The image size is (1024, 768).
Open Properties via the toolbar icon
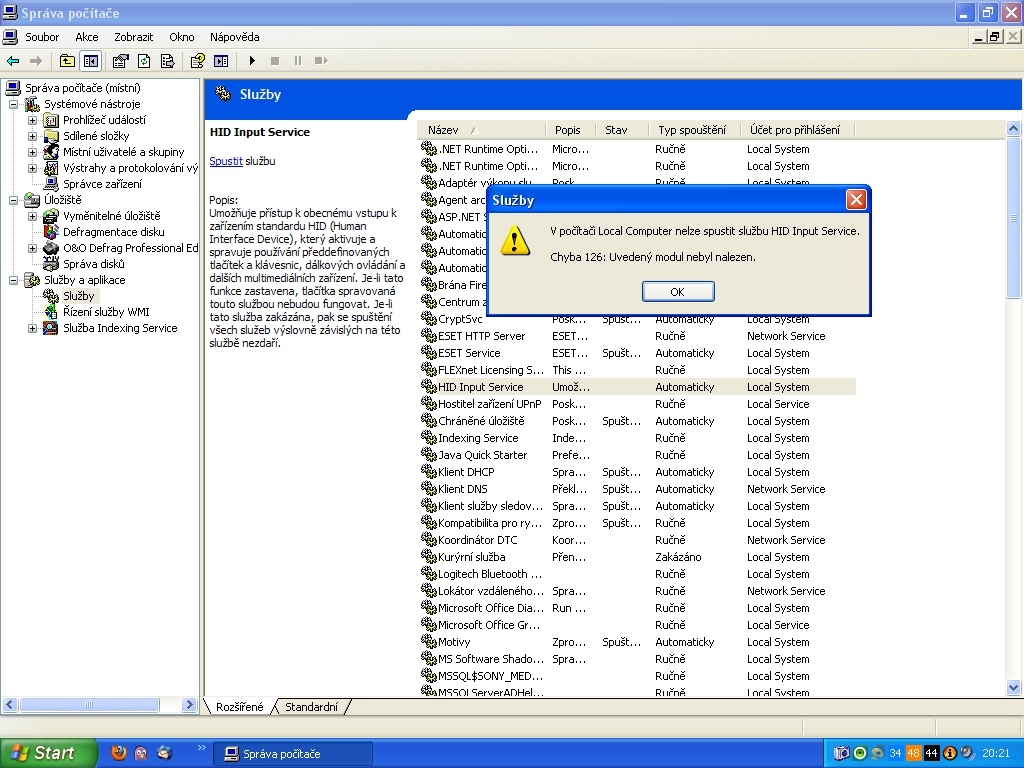(120, 61)
